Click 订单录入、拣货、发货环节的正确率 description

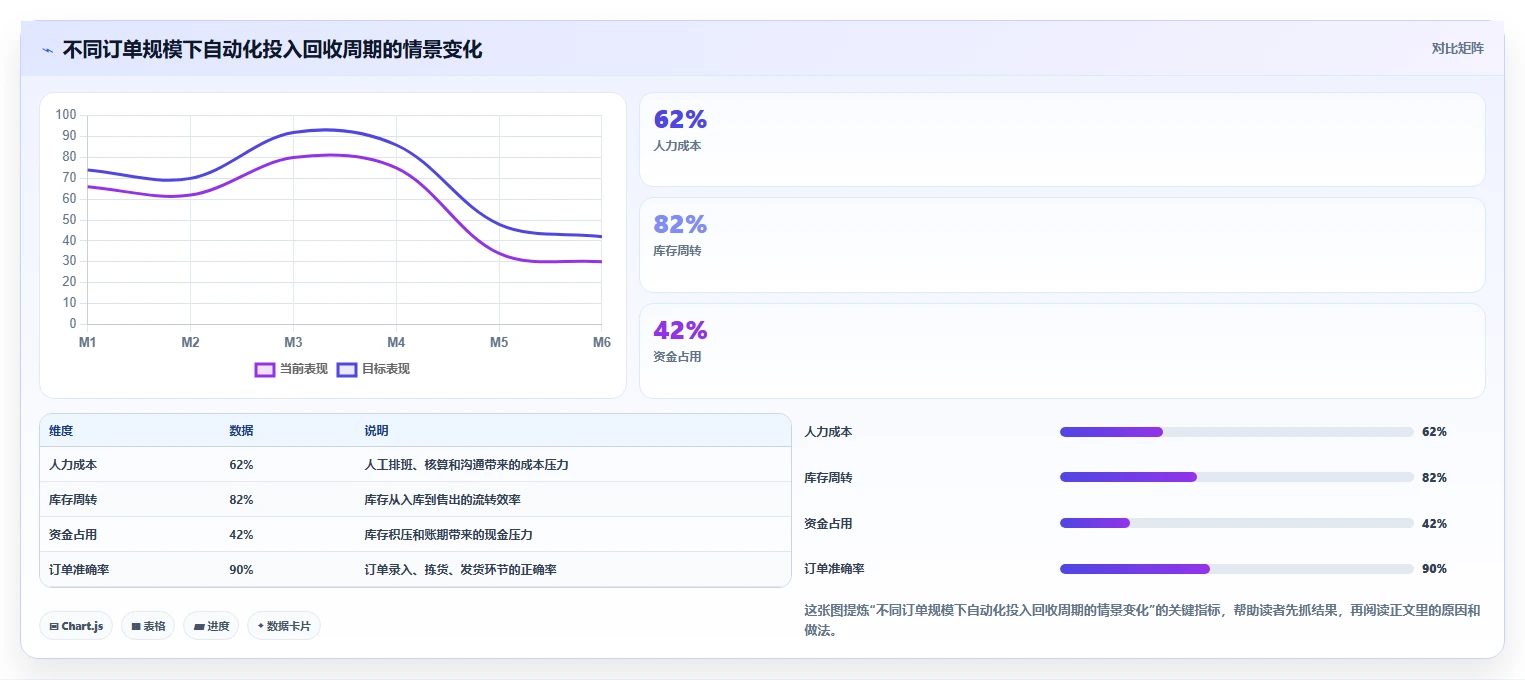click(460, 570)
